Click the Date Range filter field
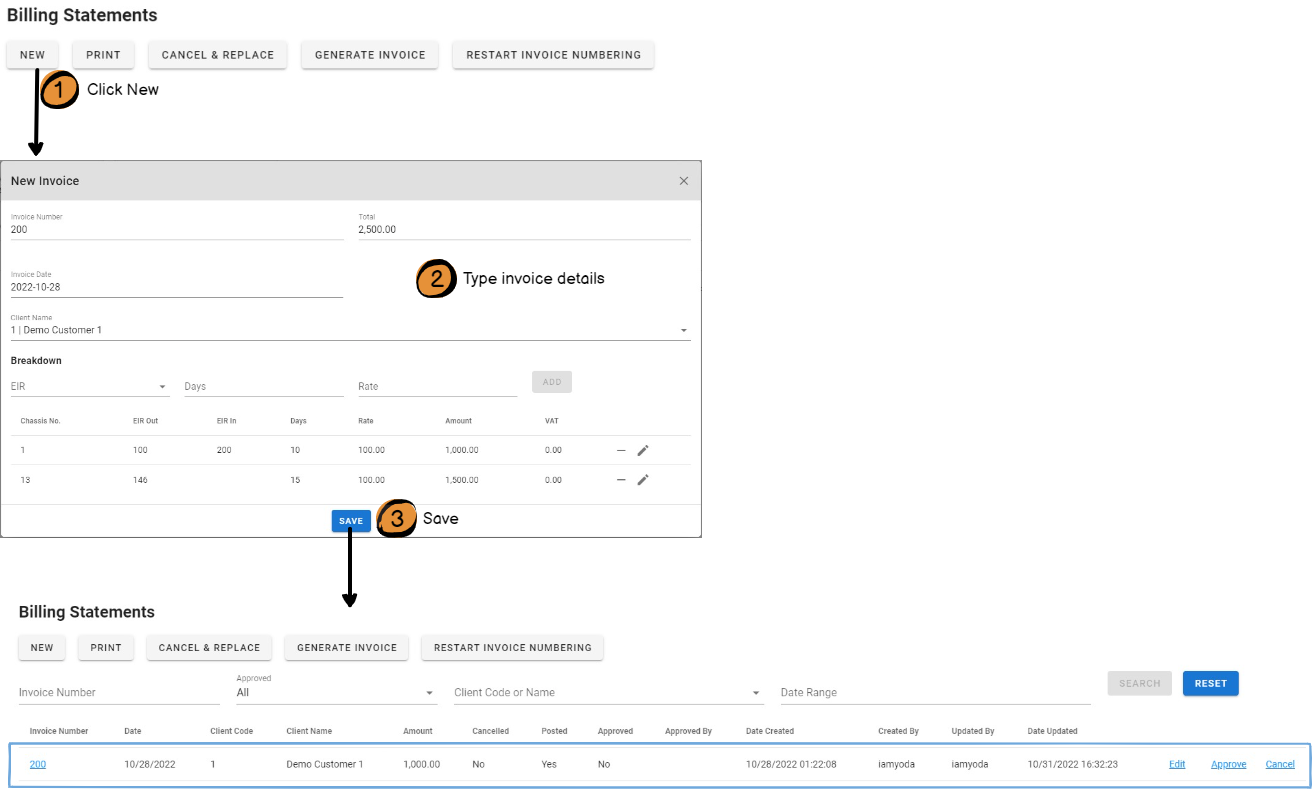This screenshot has height=789, width=1312. 935,692
